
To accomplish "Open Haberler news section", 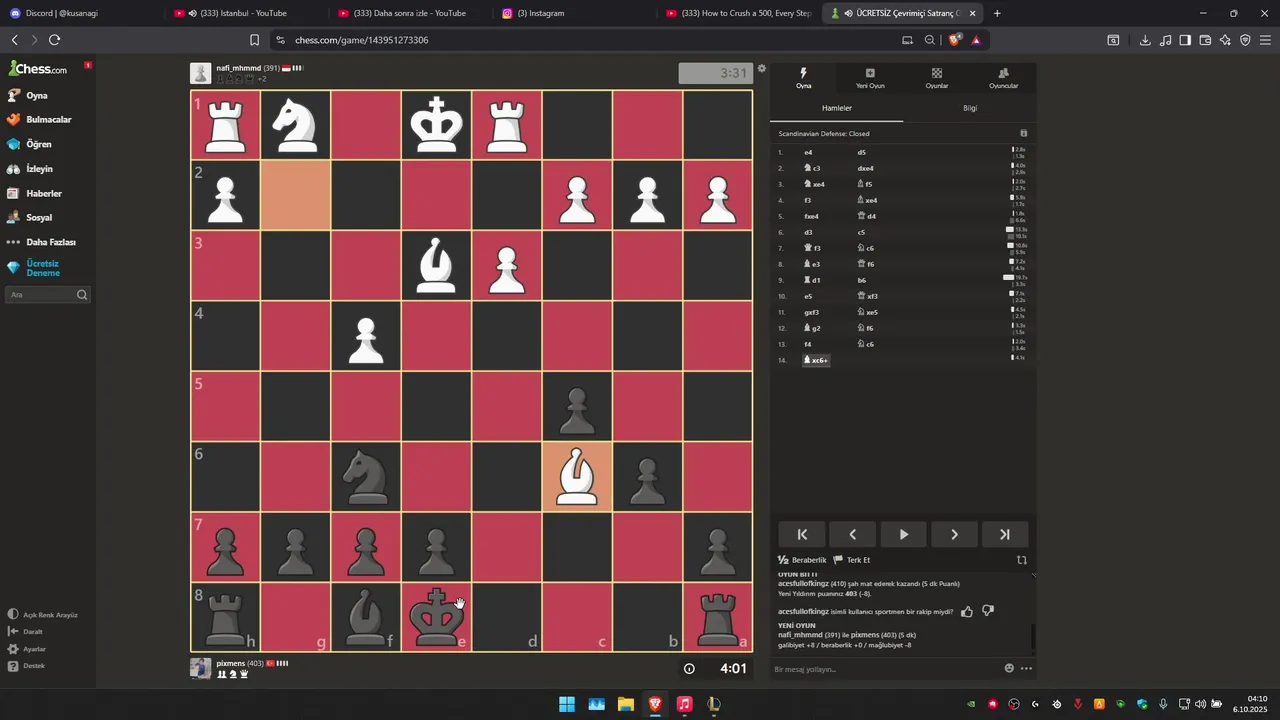I will [x=35, y=193].
